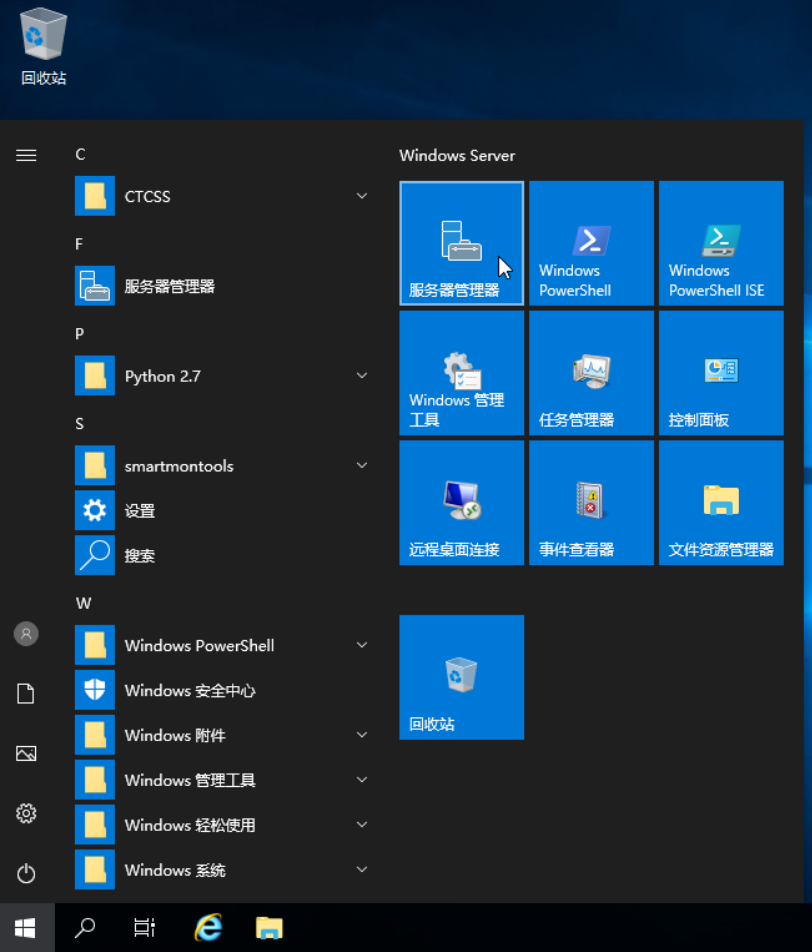Expand the Start menu hamburger button
Viewport: 812px width, 952px height.
click(x=26, y=155)
